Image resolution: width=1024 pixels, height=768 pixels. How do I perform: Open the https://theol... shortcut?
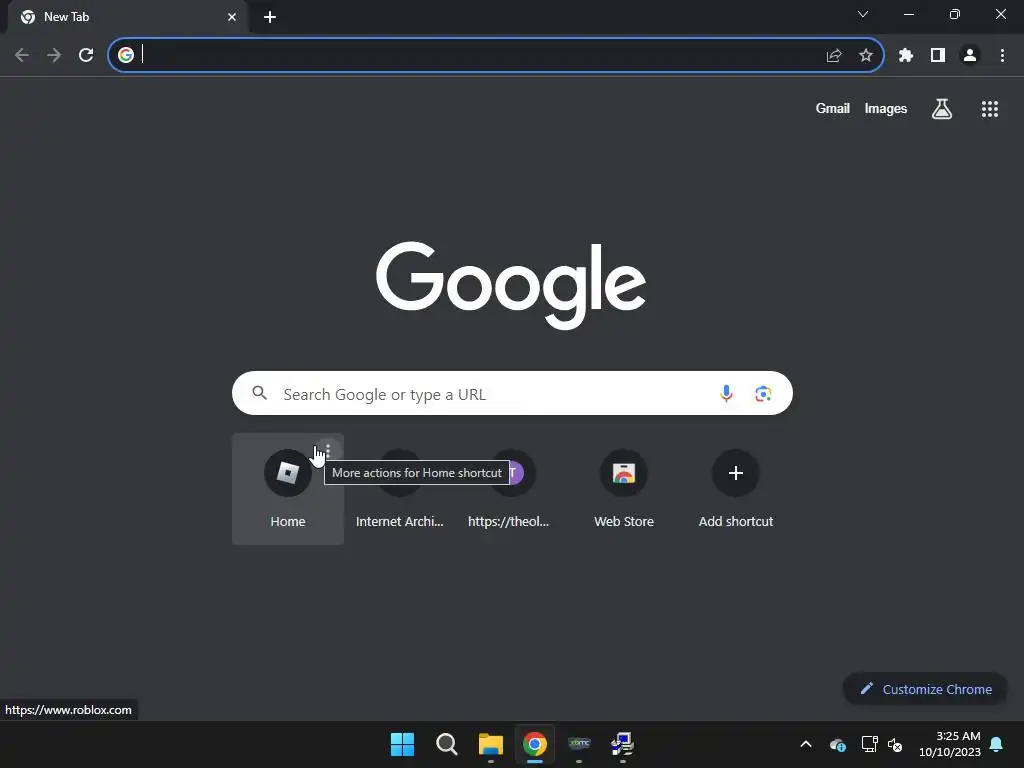pos(511,488)
